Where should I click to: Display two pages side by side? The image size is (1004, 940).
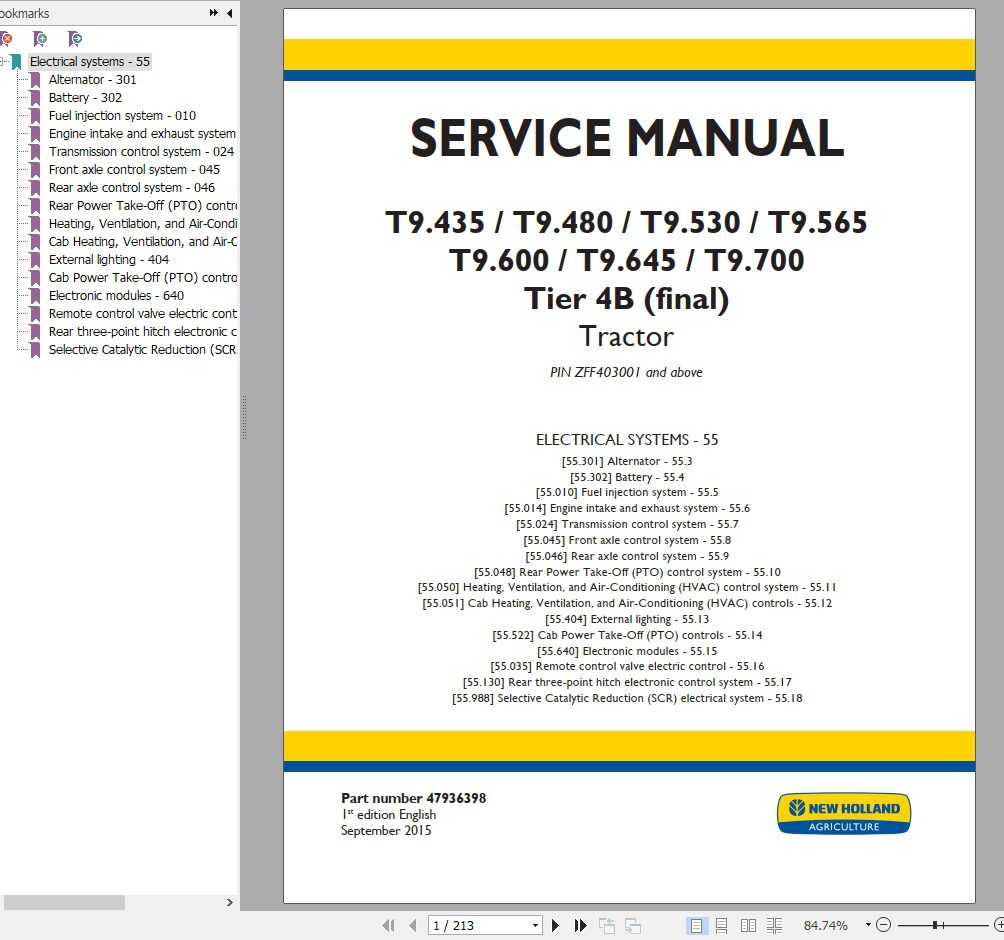pos(748,925)
